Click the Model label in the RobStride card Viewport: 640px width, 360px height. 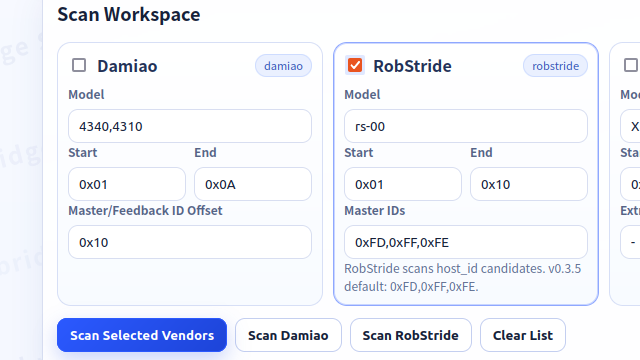(x=362, y=95)
